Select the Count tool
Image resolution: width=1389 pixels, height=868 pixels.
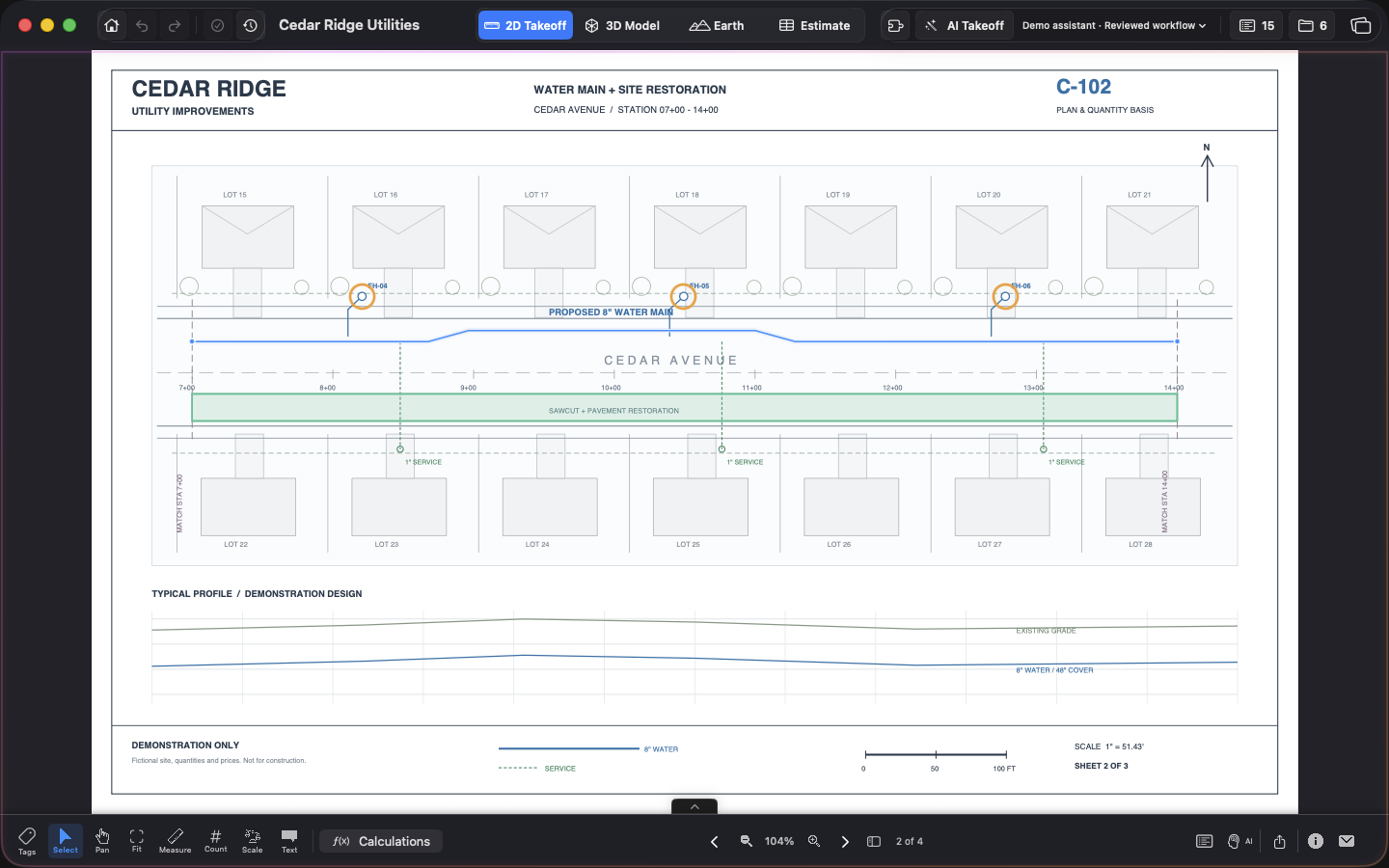pyautogui.click(x=216, y=841)
